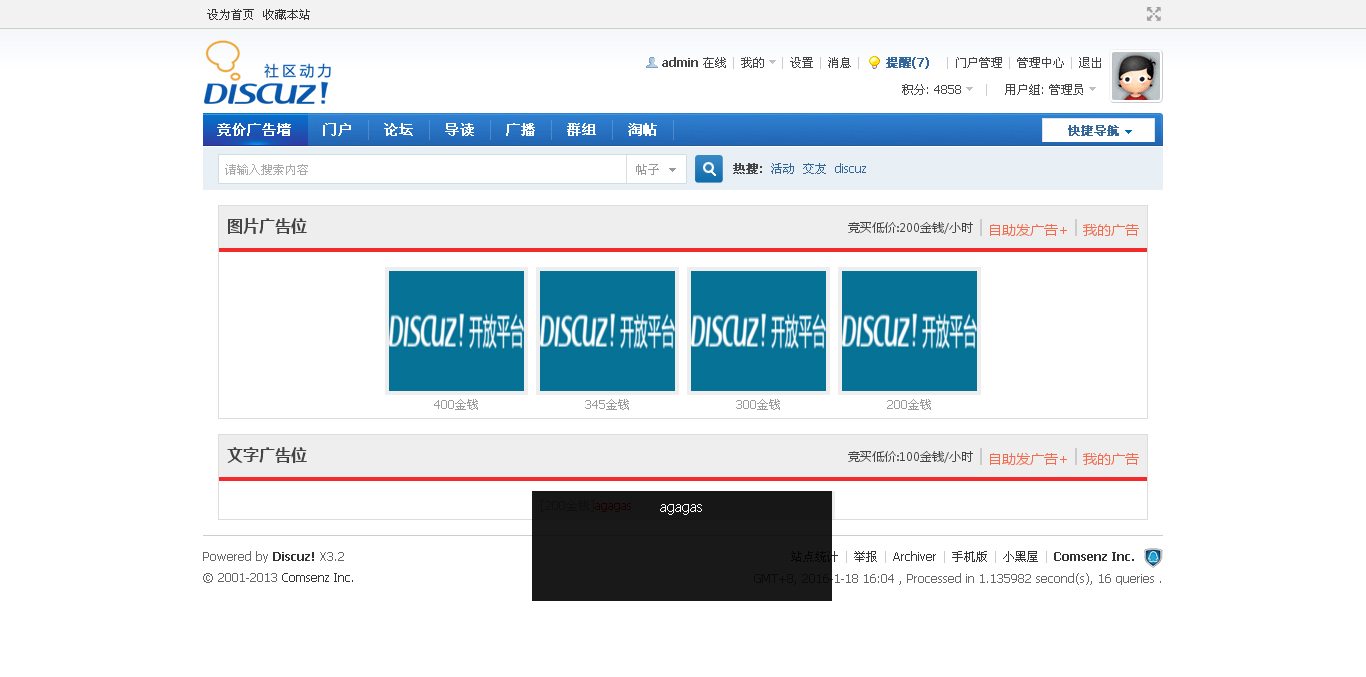Open 门户管理 link
1366x677 pixels.
click(978, 62)
